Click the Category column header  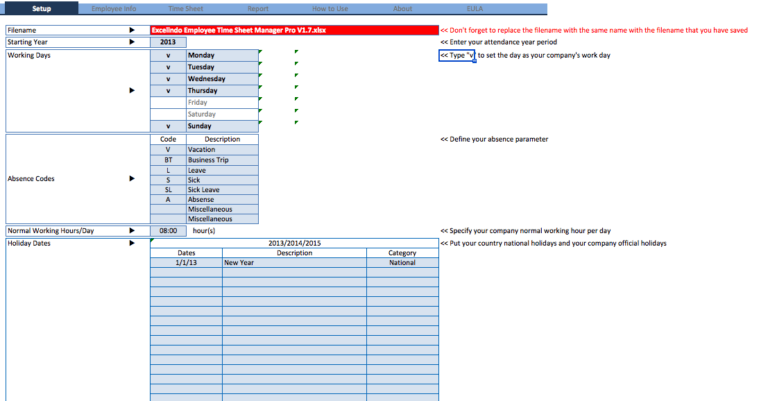(x=402, y=253)
